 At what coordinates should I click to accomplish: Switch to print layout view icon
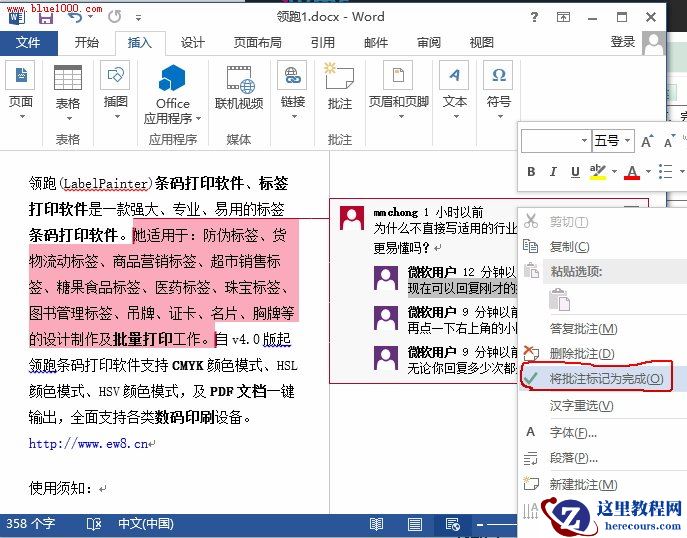(x=414, y=524)
